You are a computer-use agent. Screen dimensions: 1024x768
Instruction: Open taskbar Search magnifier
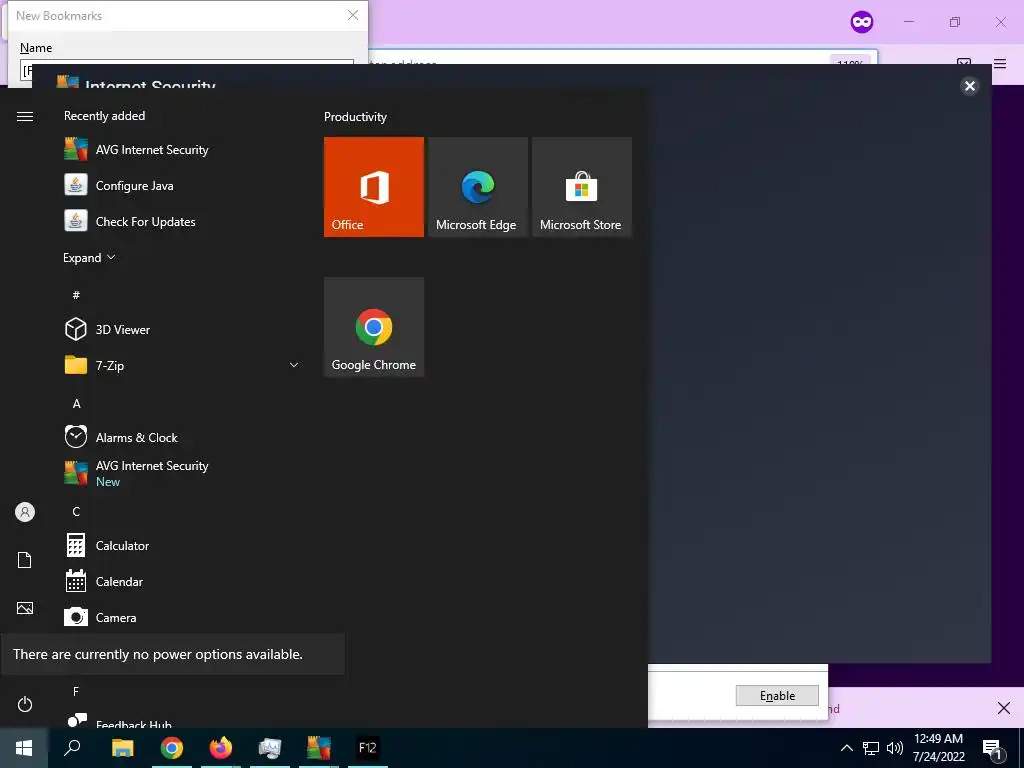[x=72, y=748]
